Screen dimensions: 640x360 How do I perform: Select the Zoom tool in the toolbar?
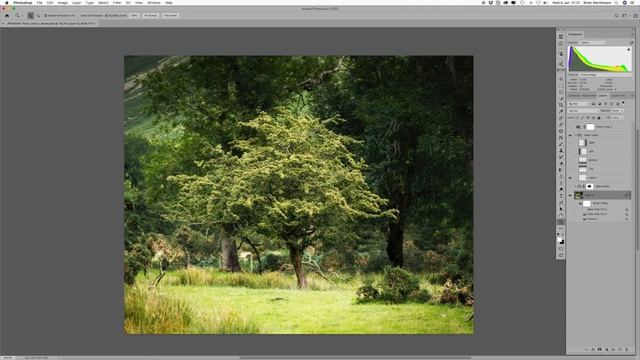point(561,222)
